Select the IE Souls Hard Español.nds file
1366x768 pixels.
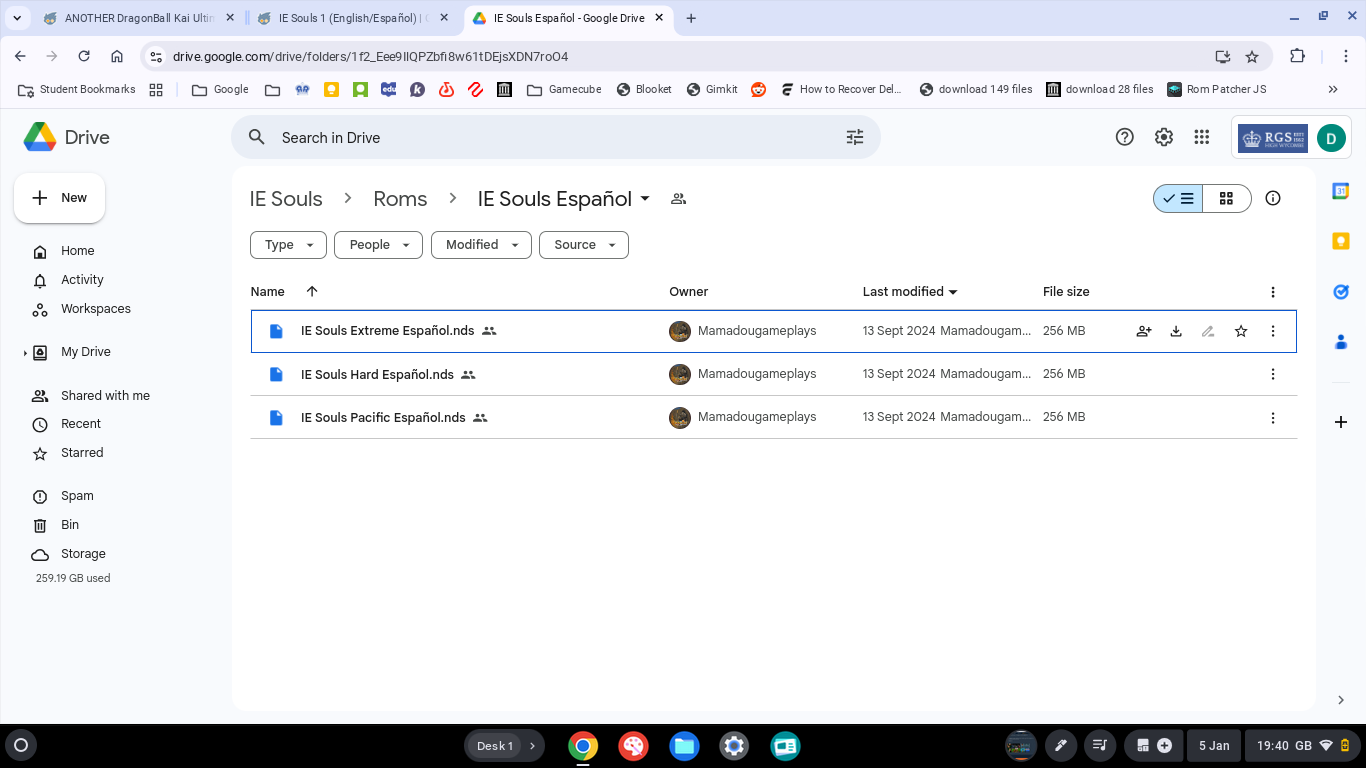pyautogui.click(x=774, y=374)
